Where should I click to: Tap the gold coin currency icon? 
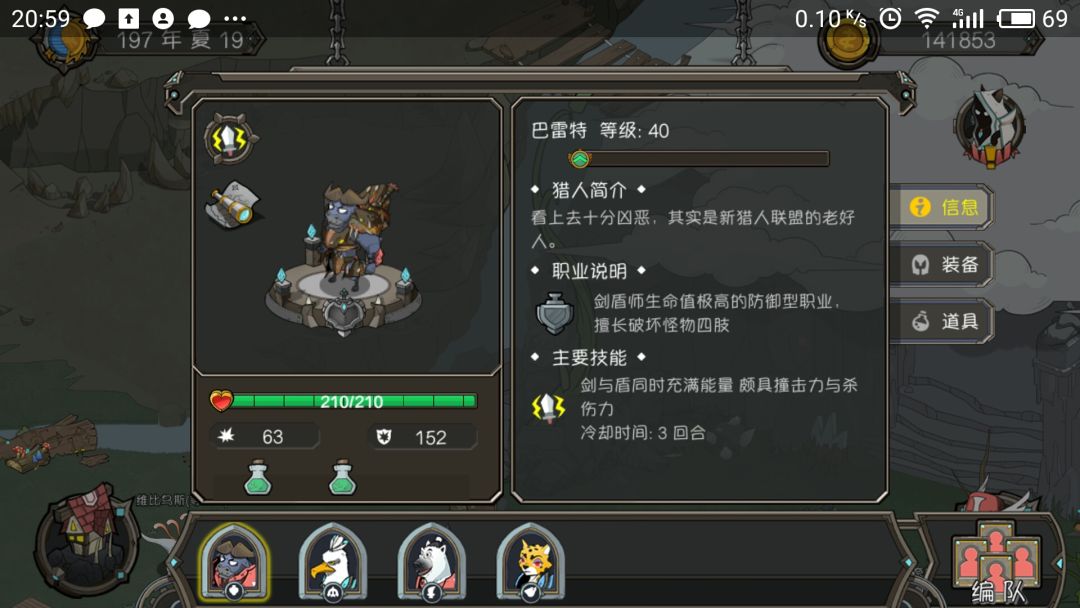848,43
